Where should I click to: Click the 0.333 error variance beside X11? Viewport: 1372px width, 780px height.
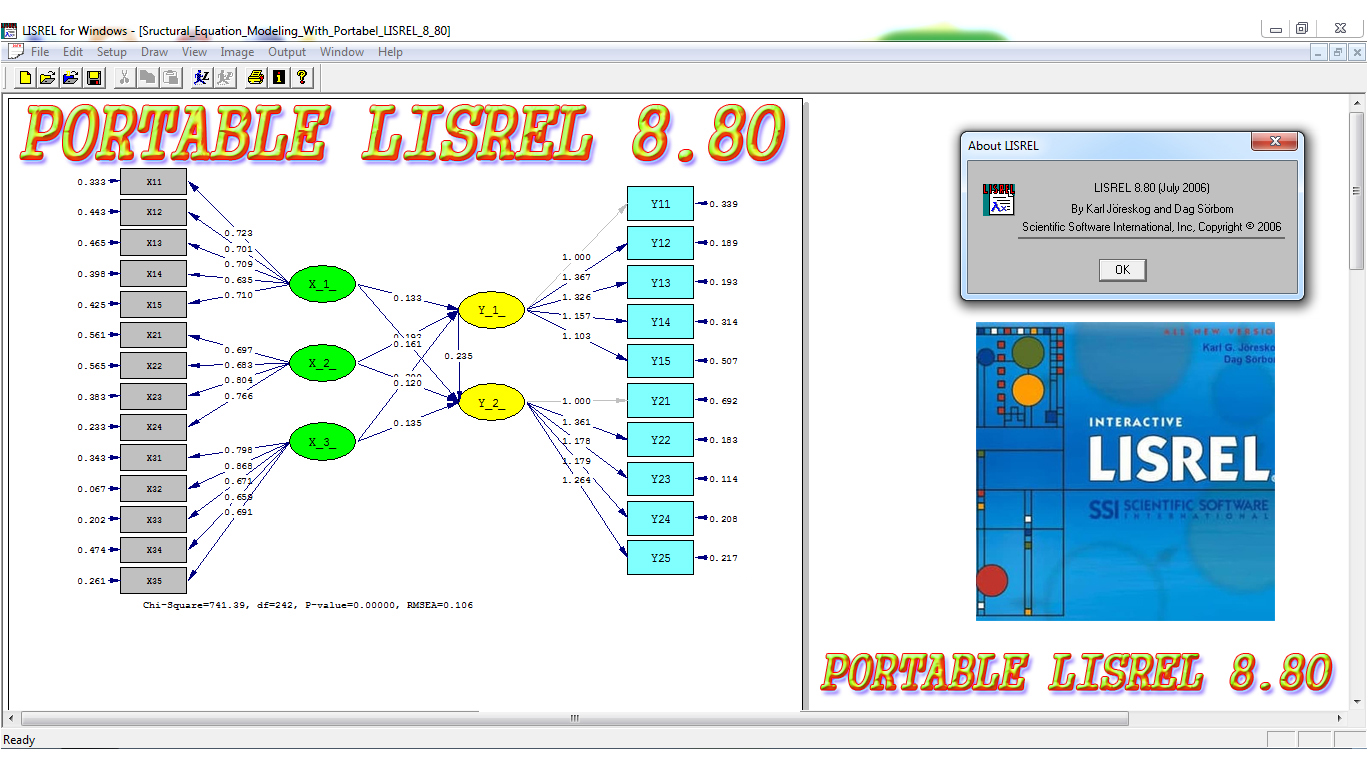tap(91, 182)
